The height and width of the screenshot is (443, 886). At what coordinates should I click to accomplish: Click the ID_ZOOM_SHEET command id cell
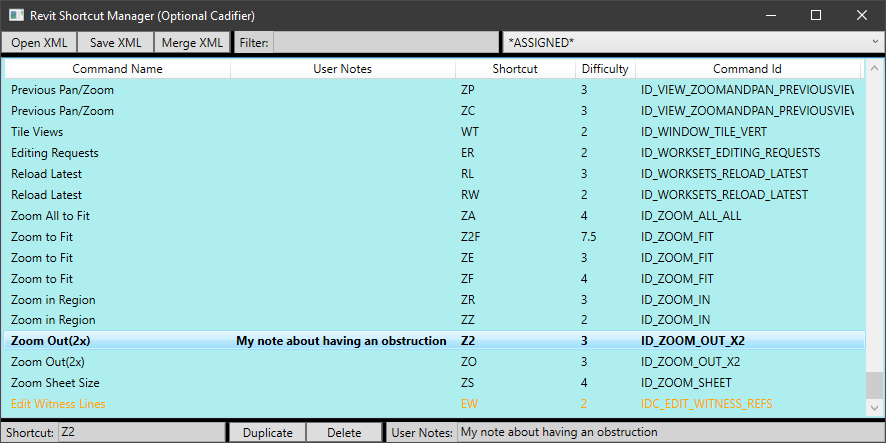[686, 383]
